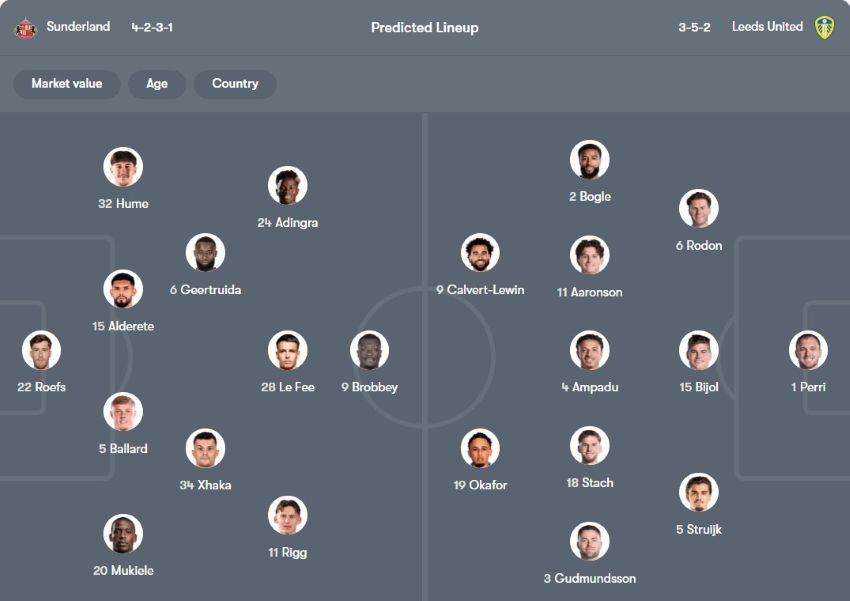Open Calvert-Lewin's player photo
850x601 pixels.
[x=480, y=253]
